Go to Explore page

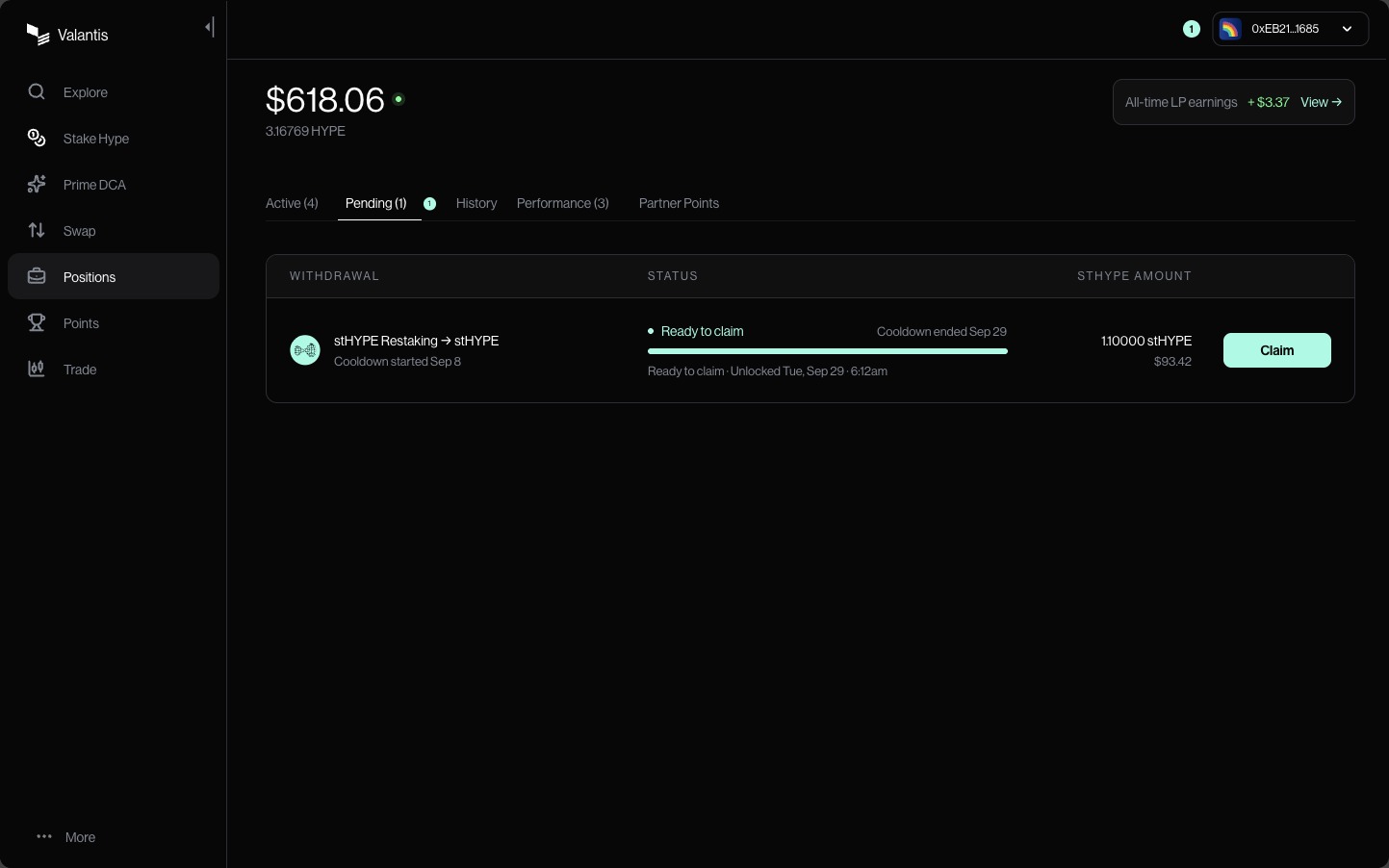tap(86, 92)
